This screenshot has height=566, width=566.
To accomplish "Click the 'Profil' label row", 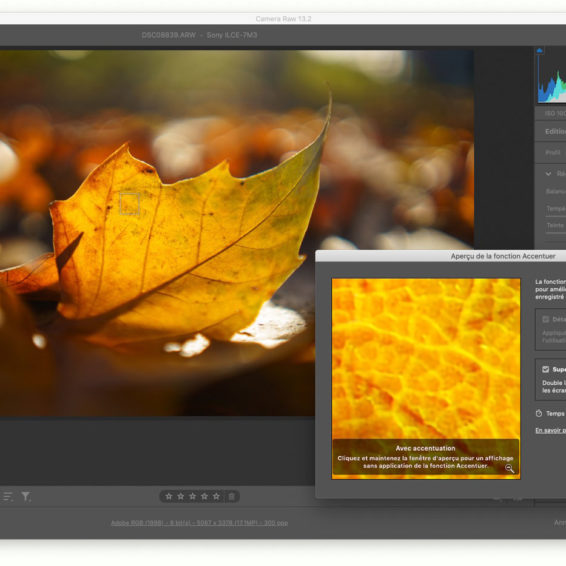I will (x=553, y=153).
